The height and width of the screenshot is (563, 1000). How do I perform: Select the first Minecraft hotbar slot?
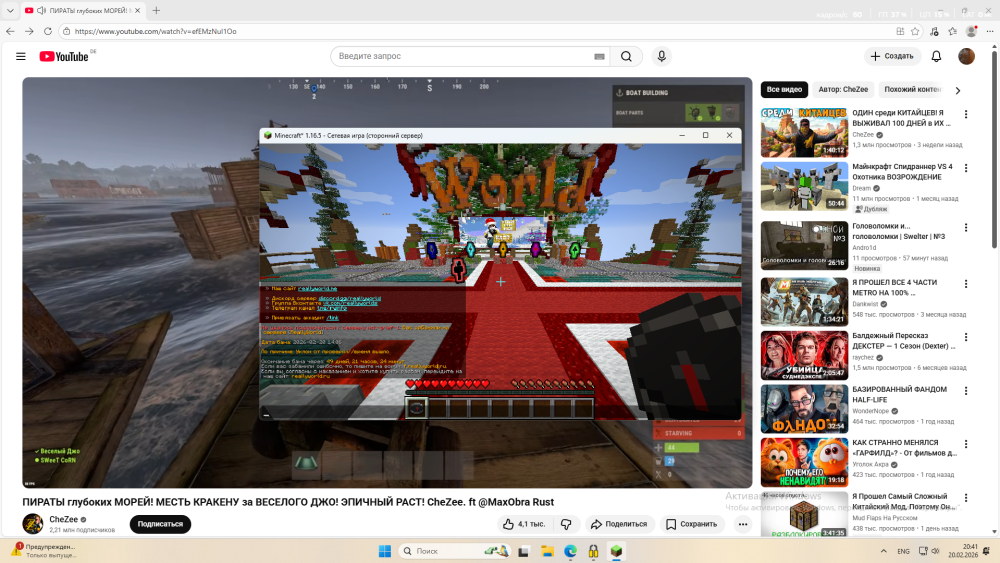tap(416, 408)
